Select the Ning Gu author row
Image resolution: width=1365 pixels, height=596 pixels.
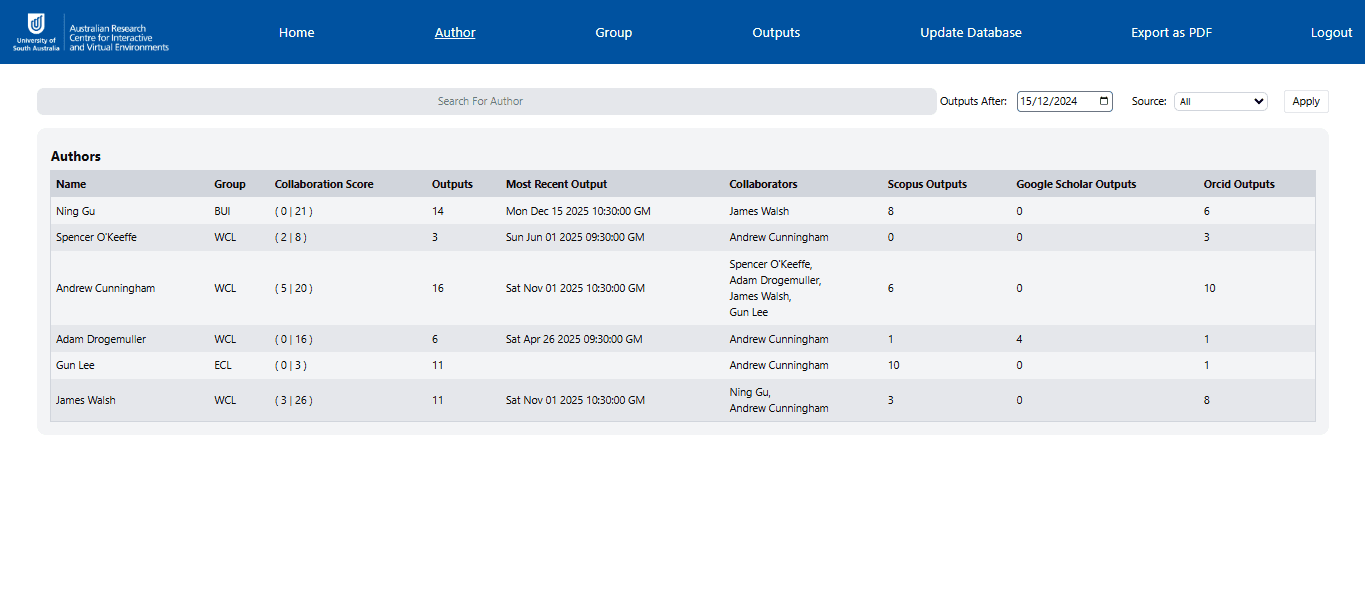(76, 211)
